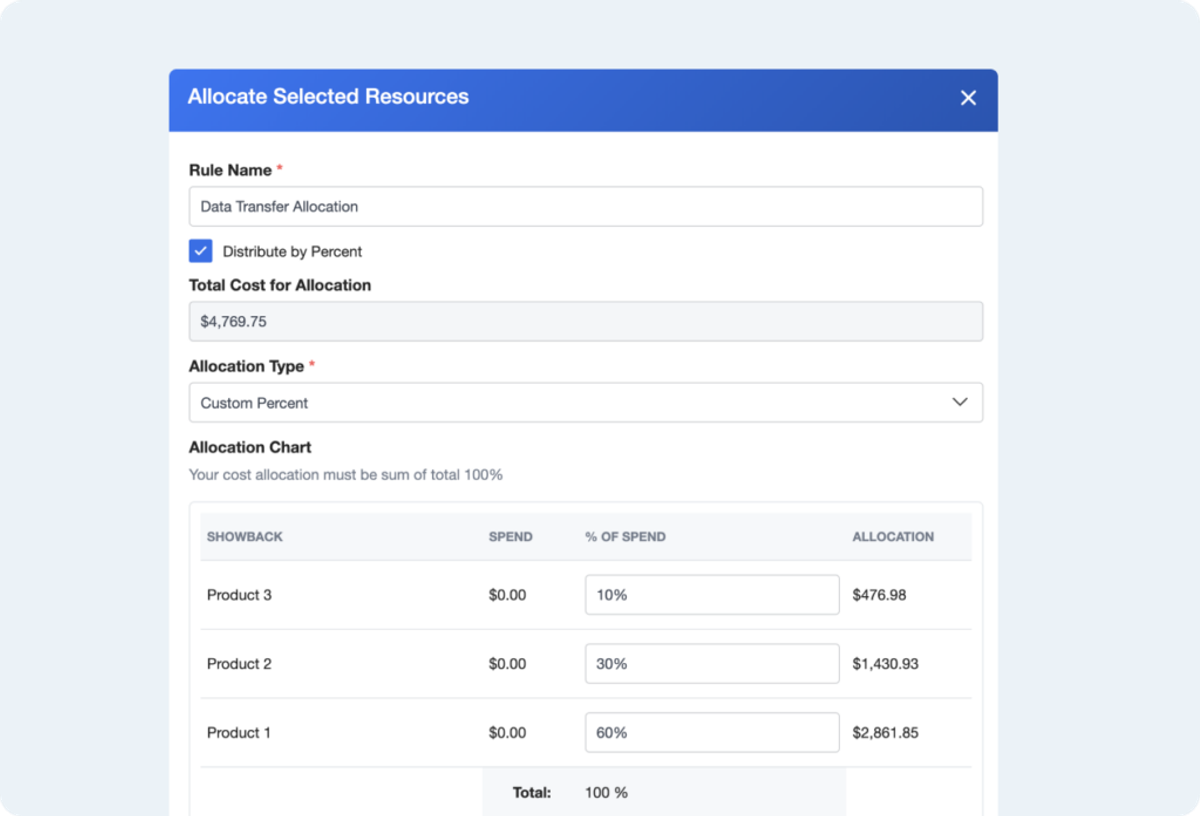The width and height of the screenshot is (1200, 816).
Task: Click the Allocation Chart heading
Action: point(250,447)
